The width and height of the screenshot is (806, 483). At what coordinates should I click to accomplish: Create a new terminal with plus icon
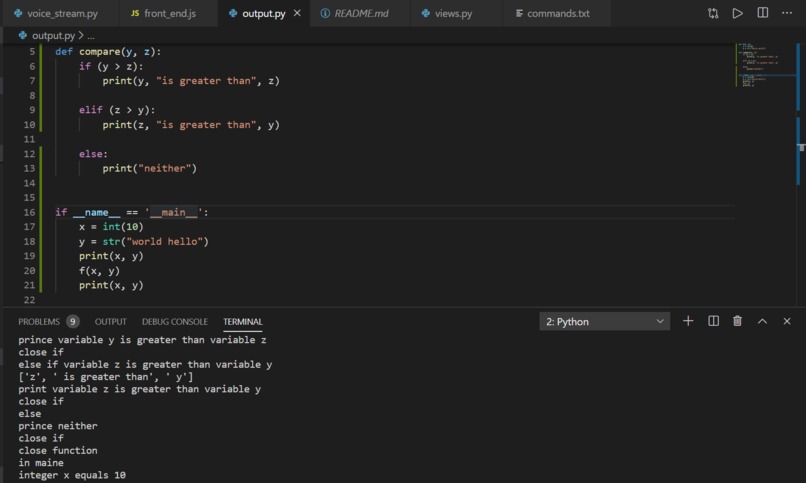688,321
